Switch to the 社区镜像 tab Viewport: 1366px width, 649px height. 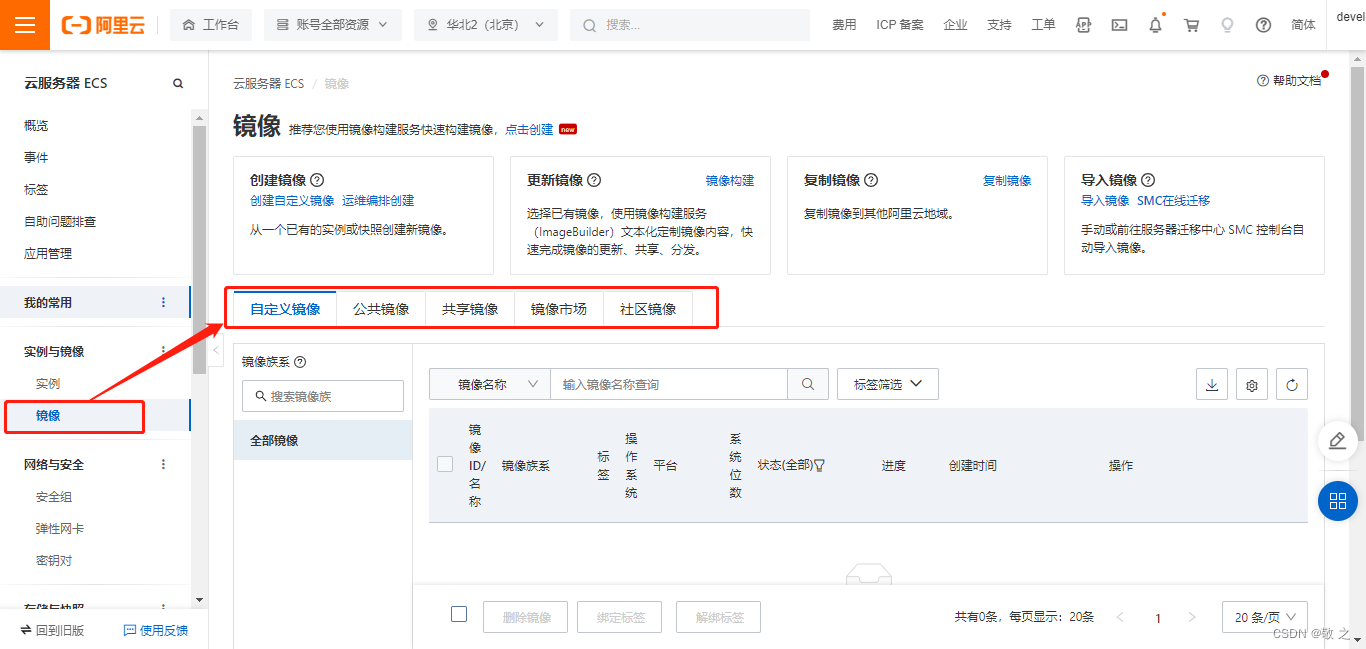[x=648, y=309]
